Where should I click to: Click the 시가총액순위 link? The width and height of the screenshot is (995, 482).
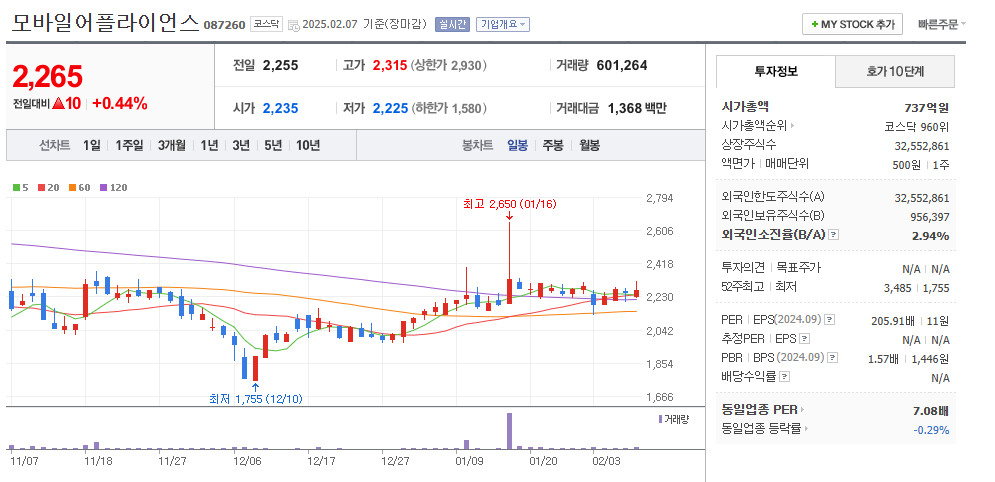[754, 126]
